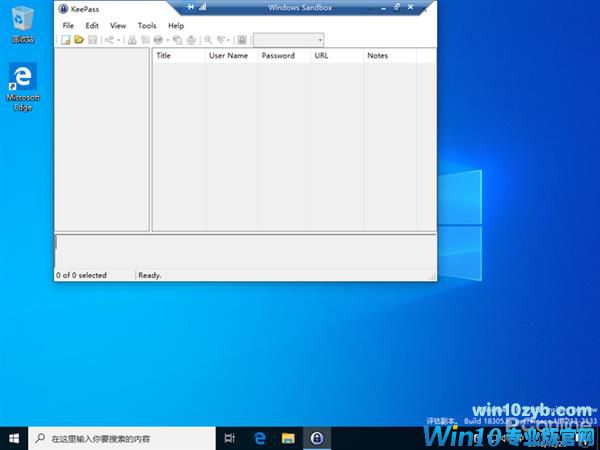This screenshot has height=450, width=600.
Task: Click the Find magnifier toolbar icon
Action: click(208, 40)
